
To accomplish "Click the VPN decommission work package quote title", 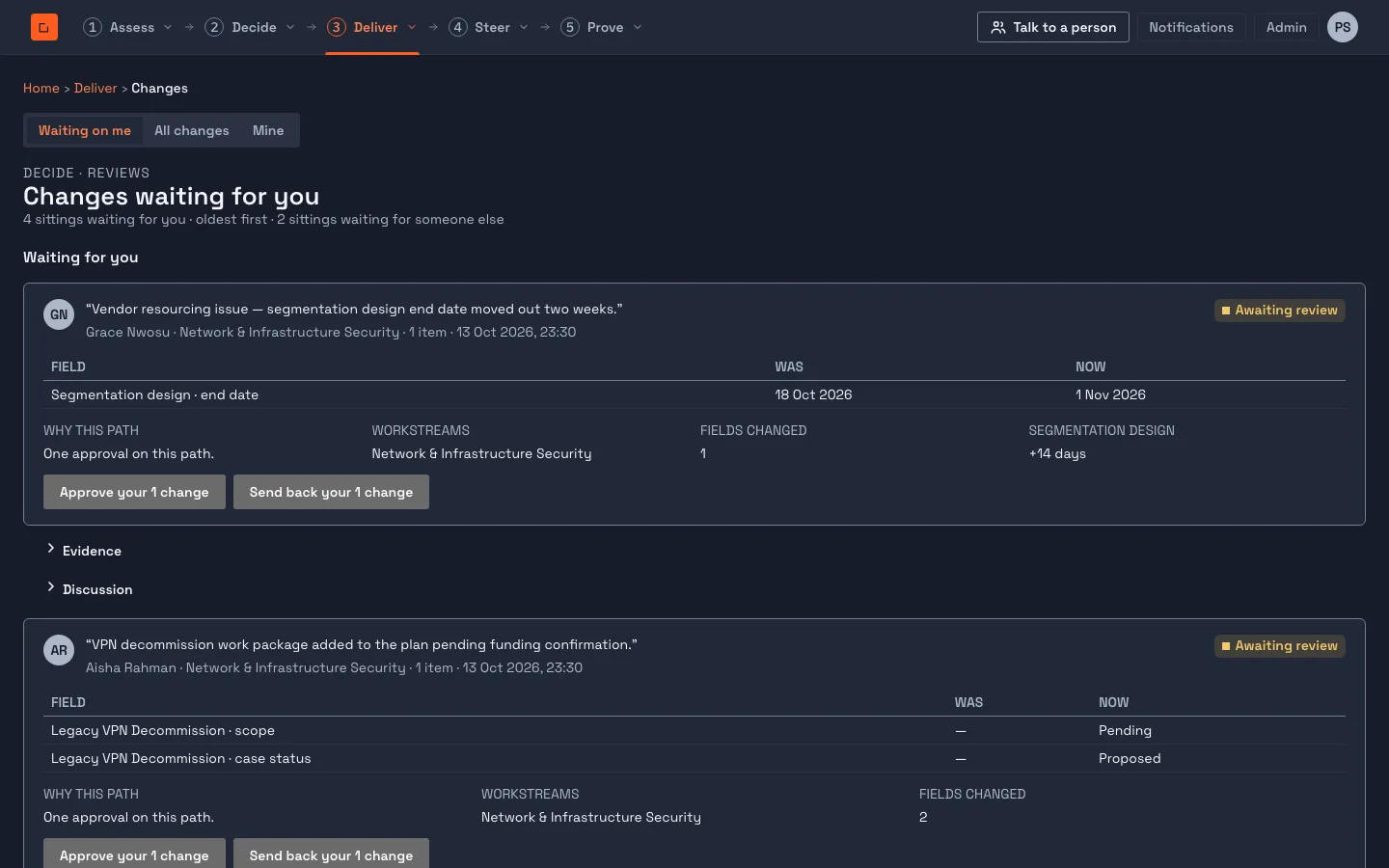I will point(362,644).
